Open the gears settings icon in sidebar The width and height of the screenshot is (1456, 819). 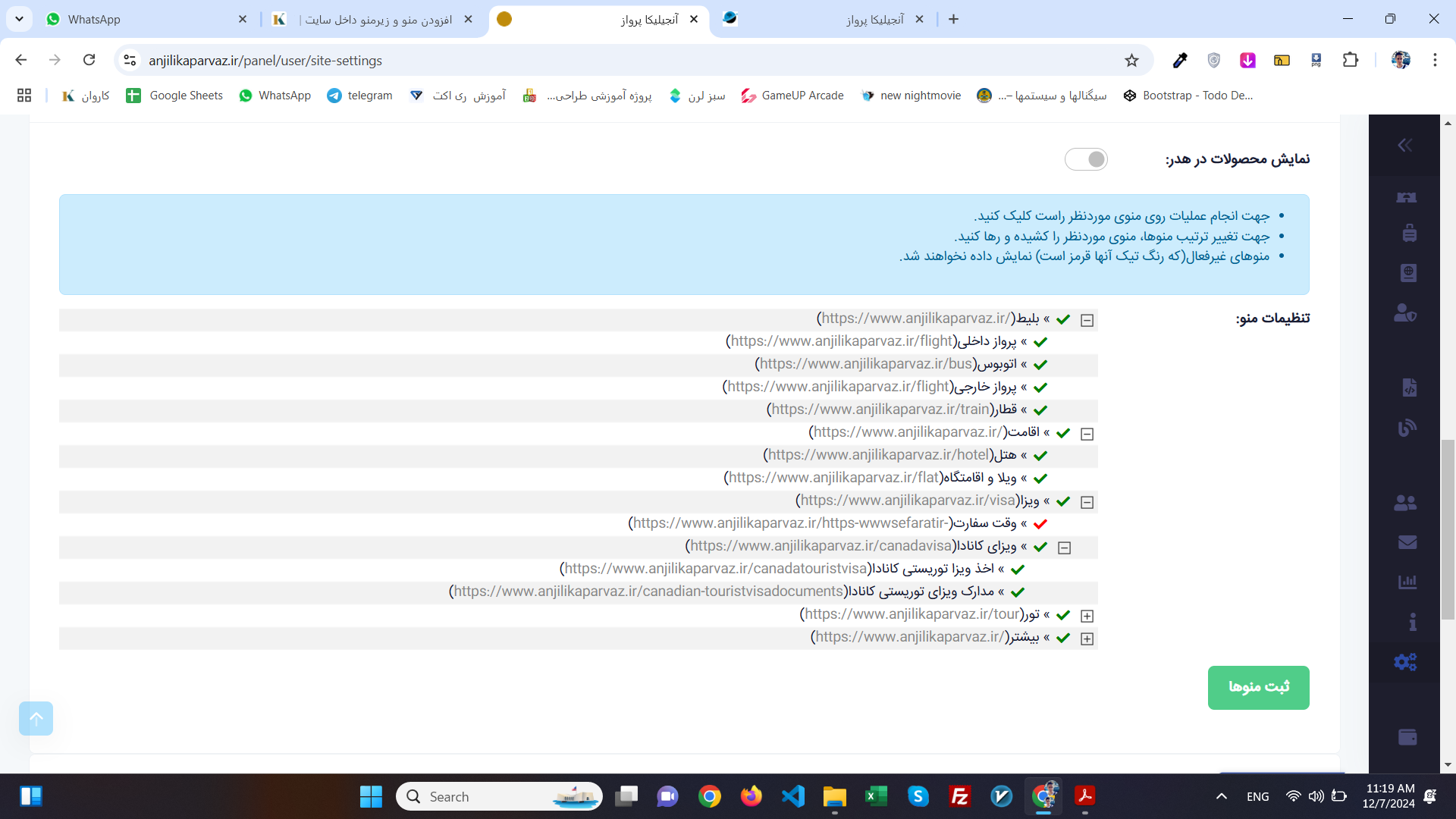pyautogui.click(x=1405, y=662)
